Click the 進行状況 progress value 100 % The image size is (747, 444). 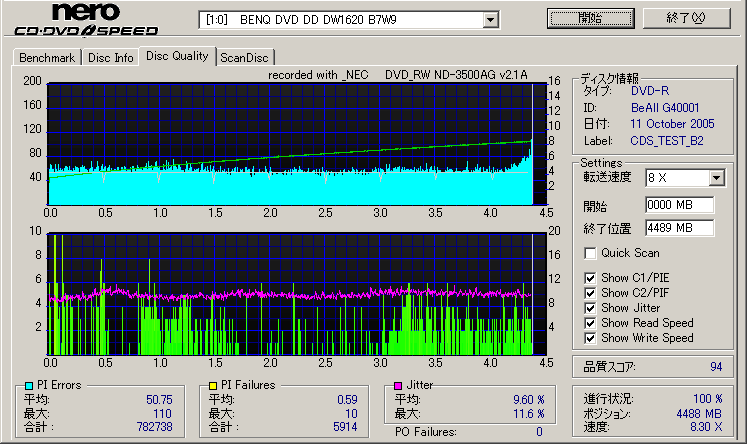coord(707,398)
